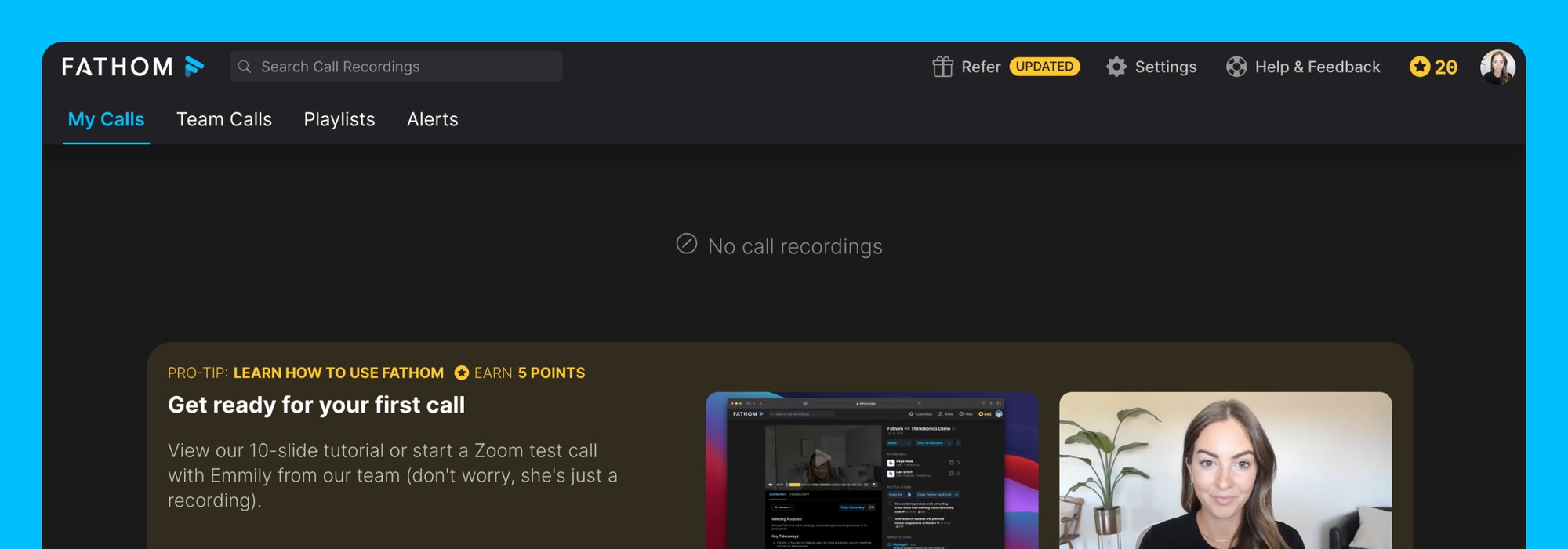The height and width of the screenshot is (549, 1568).
Task: Click the Earn 5 Points star icon
Action: pos(462,373)
